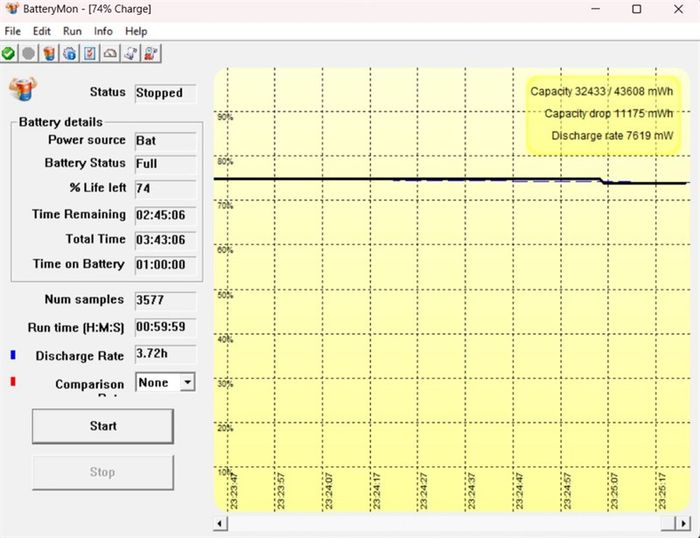
Task: Click the gray stop monitoring toolbar icon
Action: tap(29, 54)
